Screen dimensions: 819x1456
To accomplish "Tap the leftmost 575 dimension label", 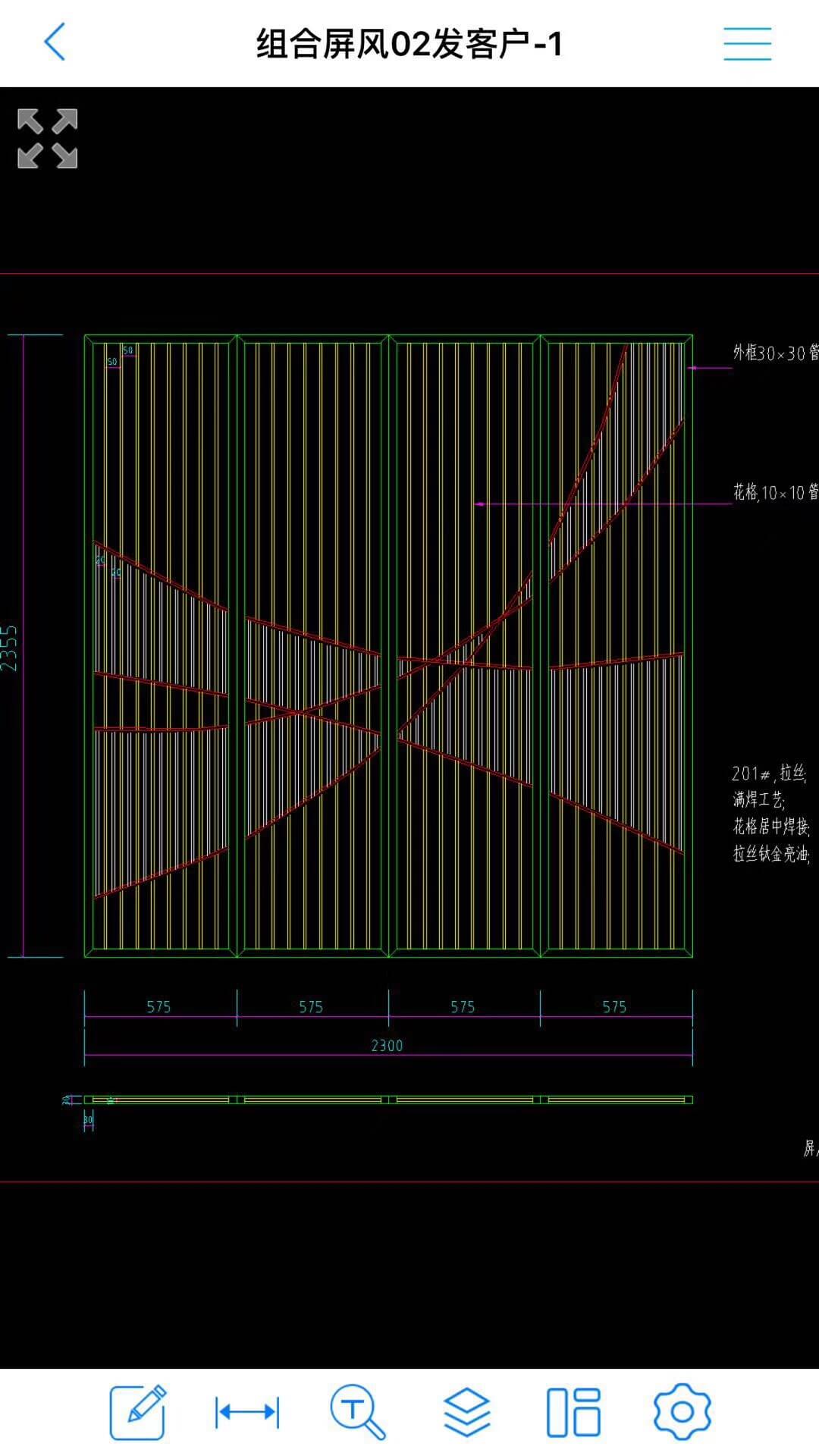I will (159, 1007).
